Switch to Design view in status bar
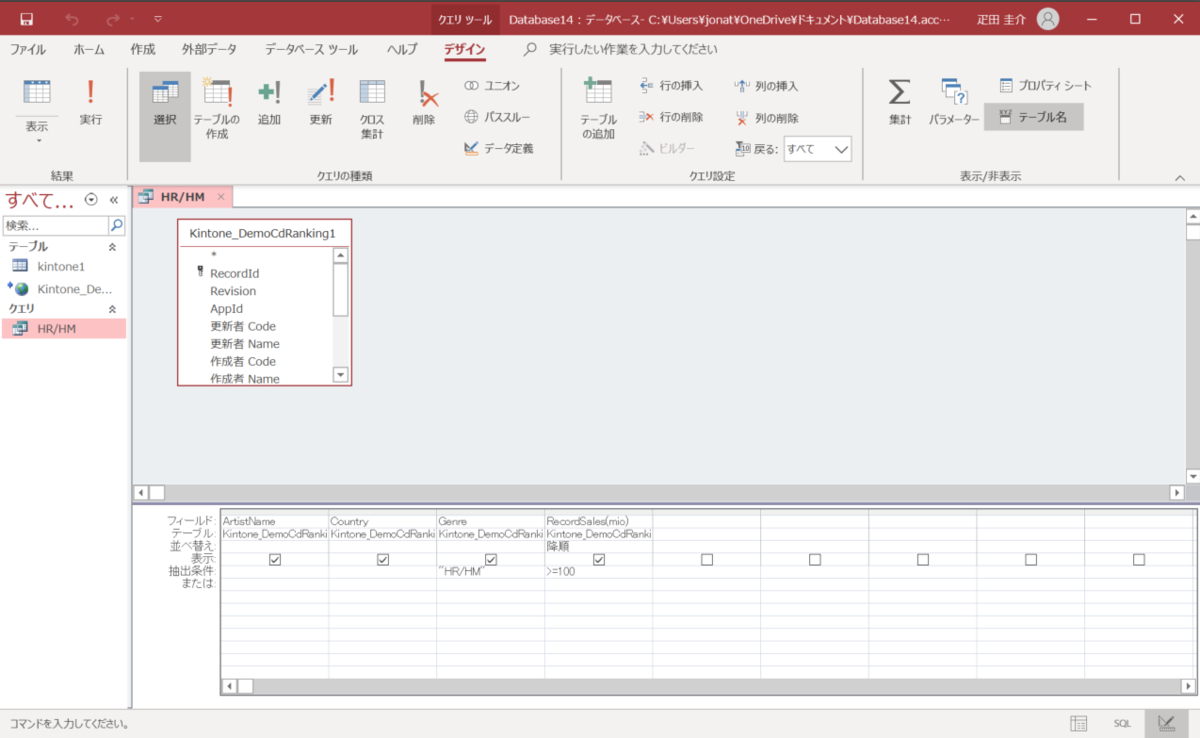Screen dimensions: 1200x738 (x=1166, y=723)
